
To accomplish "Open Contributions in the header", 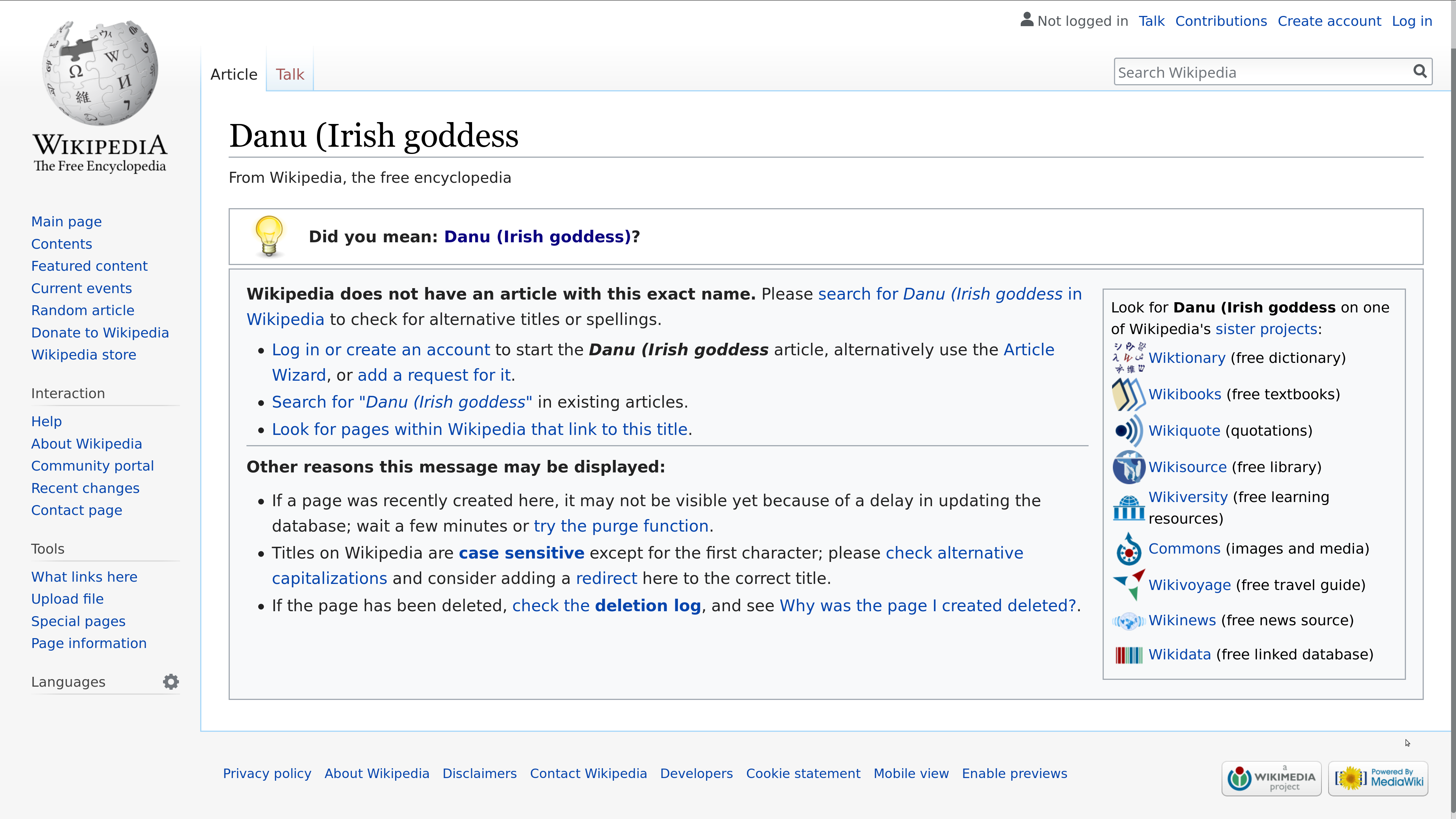I will 1221,21.
